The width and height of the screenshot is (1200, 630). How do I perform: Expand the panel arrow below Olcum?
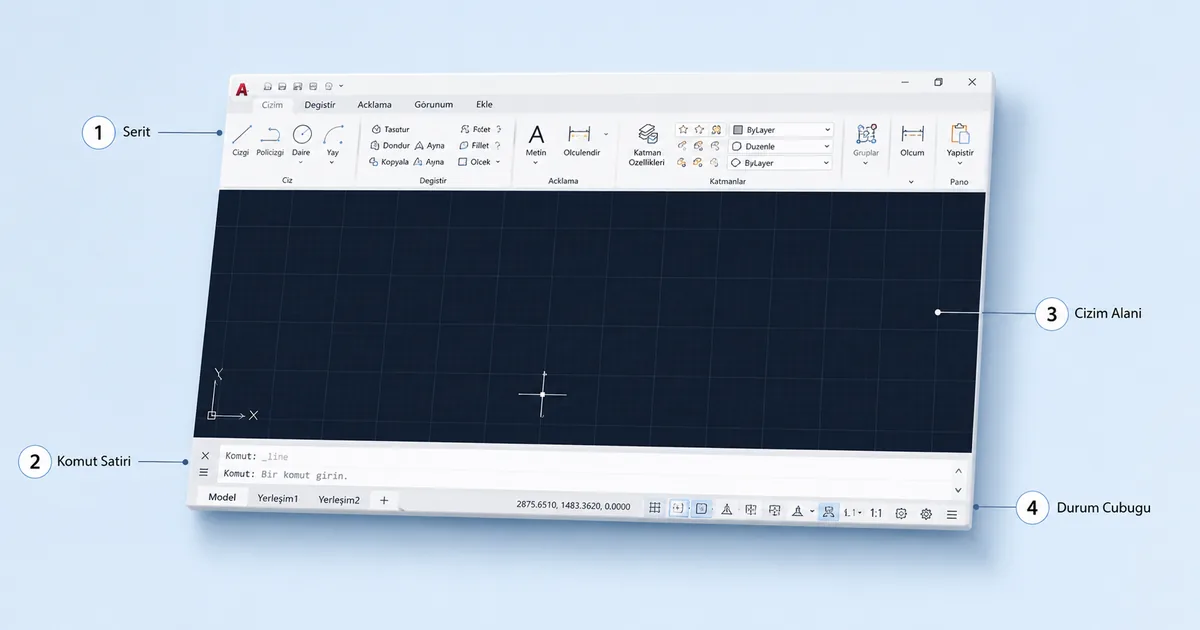click(911, 182)
